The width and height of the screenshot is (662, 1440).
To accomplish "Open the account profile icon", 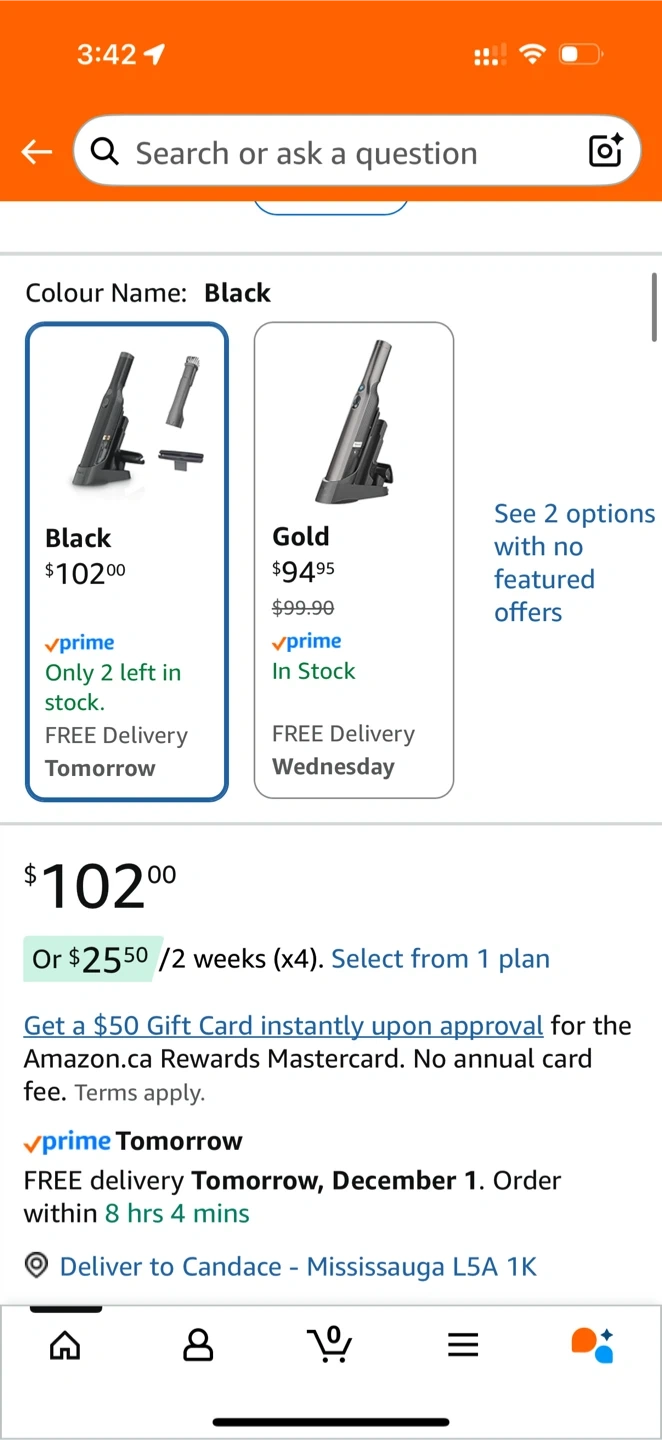I will (198, 1345).
